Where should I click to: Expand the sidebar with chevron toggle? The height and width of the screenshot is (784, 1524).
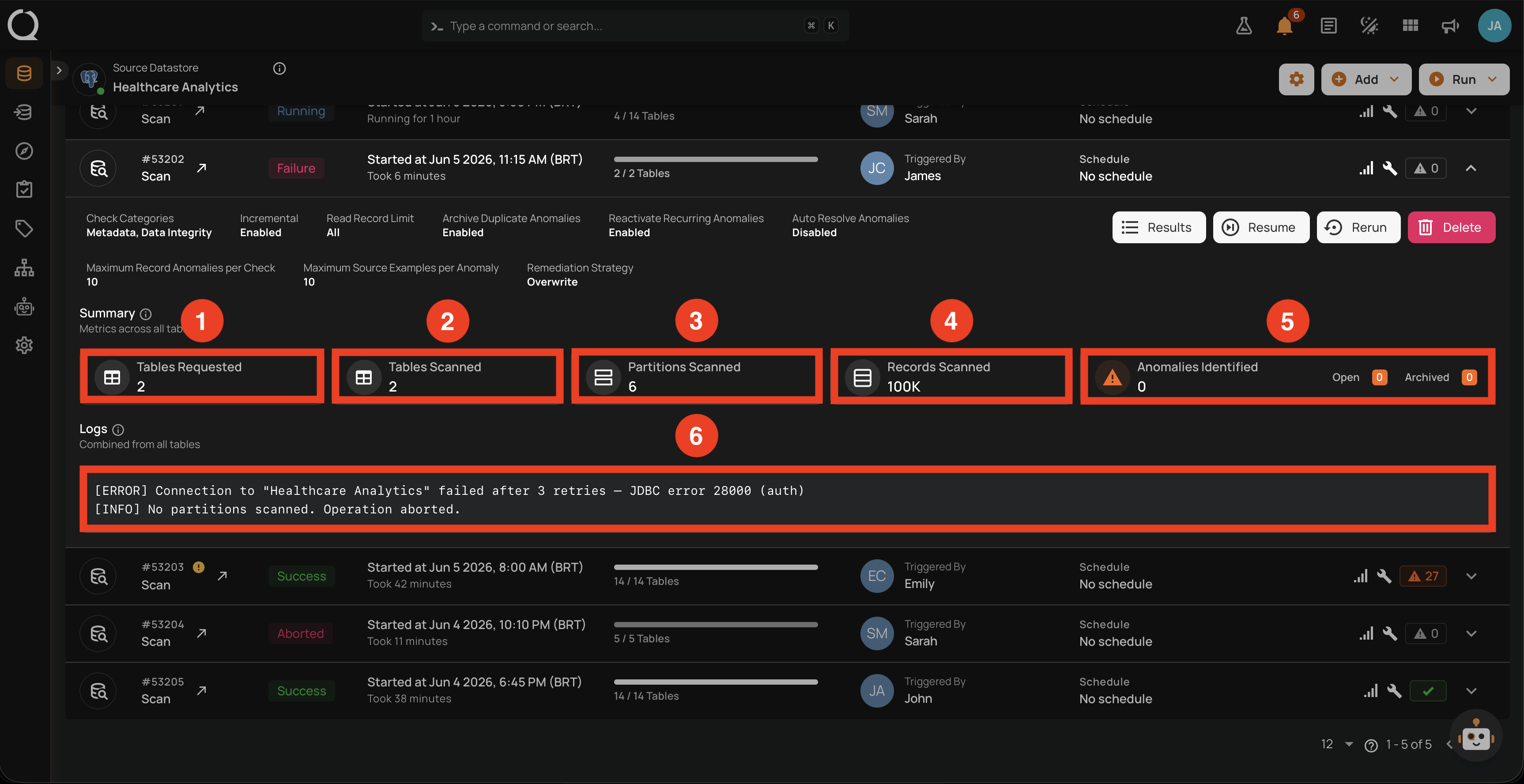click(x=59, y=71)
